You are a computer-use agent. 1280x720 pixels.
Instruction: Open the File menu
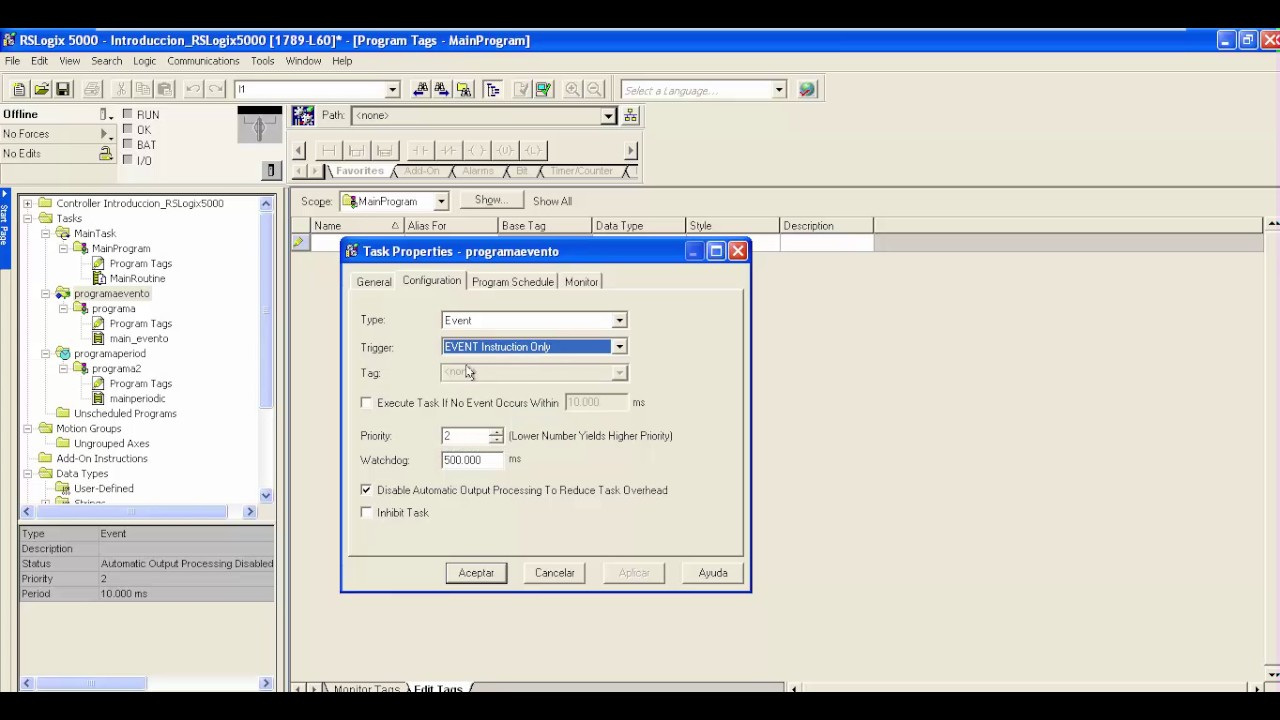point(12,61)
